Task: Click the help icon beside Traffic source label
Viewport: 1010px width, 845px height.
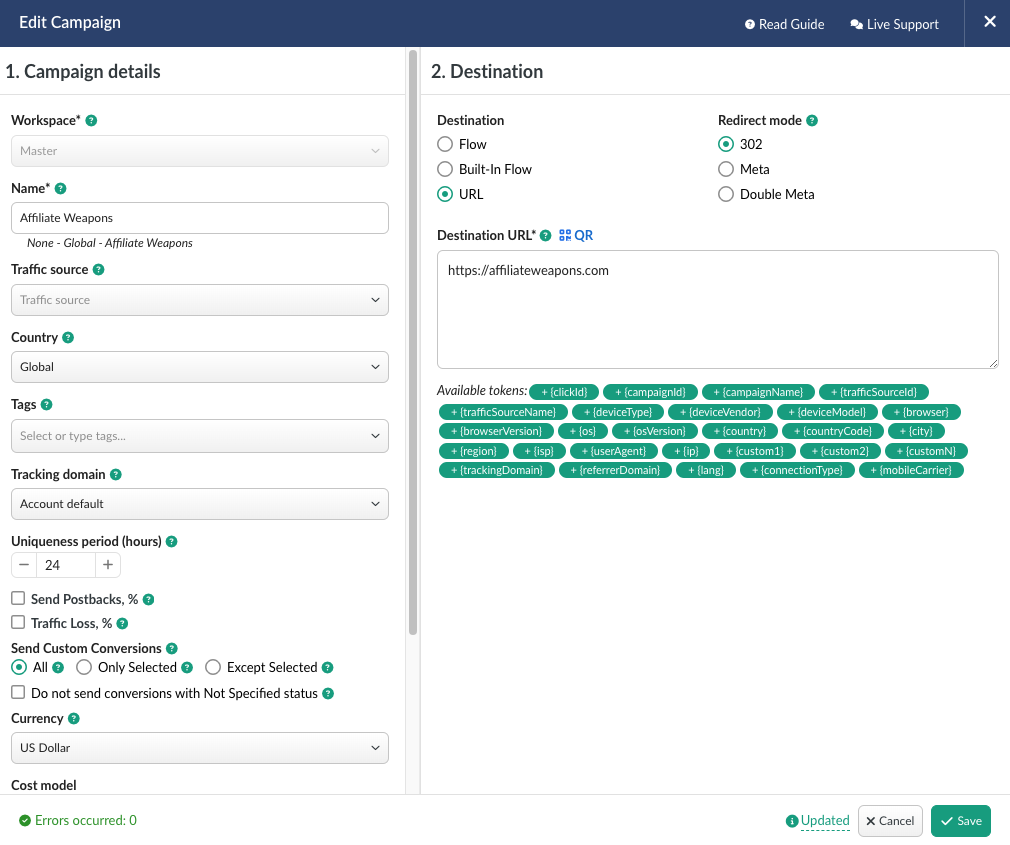Action: 98,270
